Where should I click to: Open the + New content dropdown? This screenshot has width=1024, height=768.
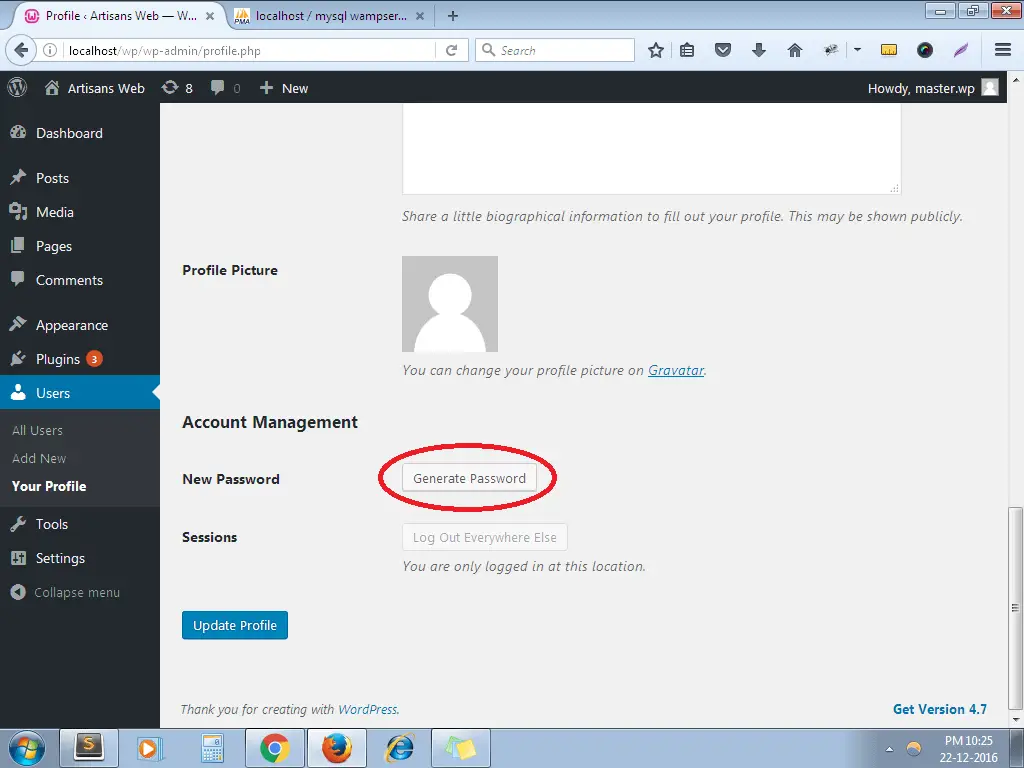pos(284,88)
